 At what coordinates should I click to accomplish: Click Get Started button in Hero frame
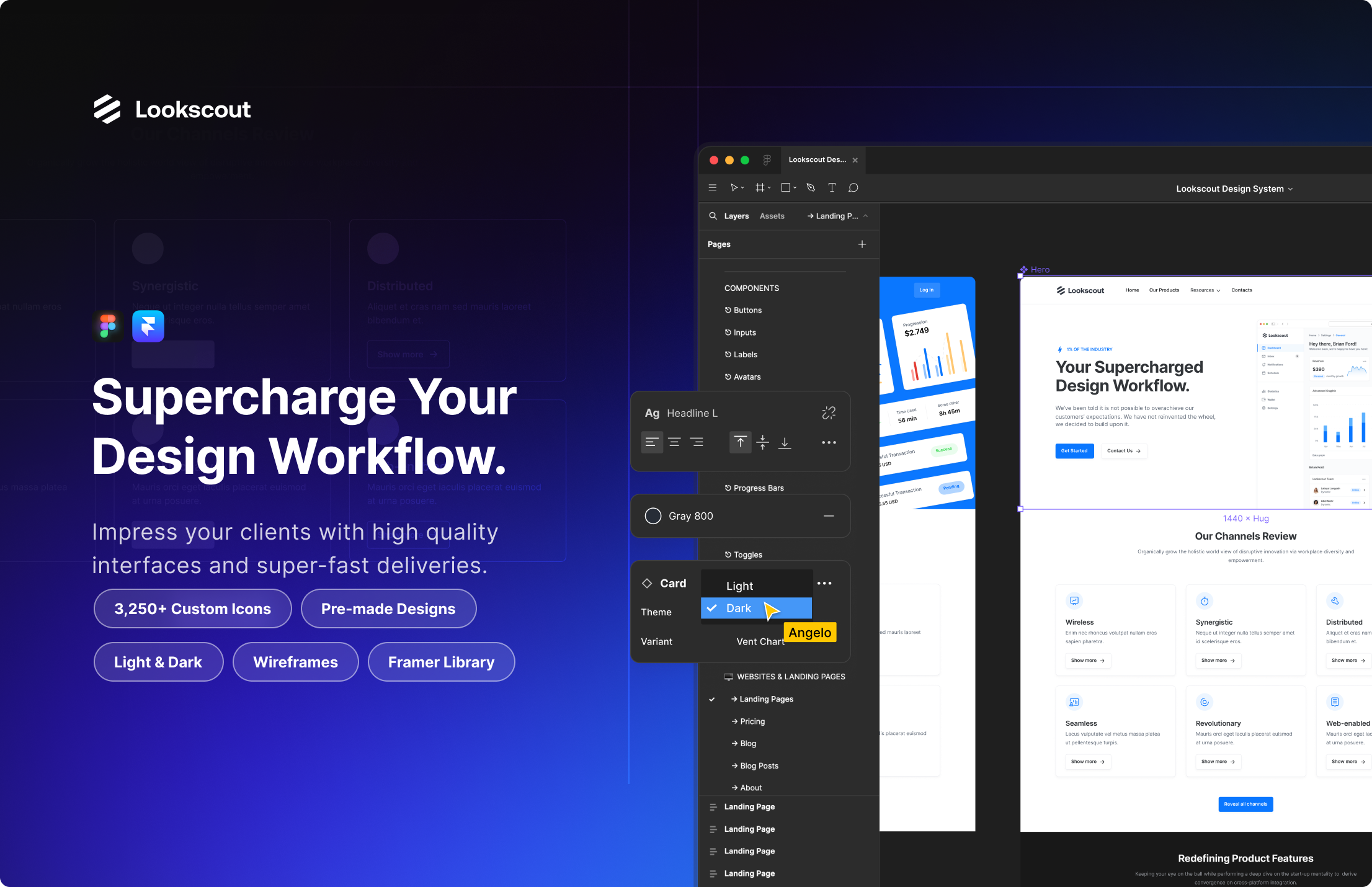pos(1074,451)
